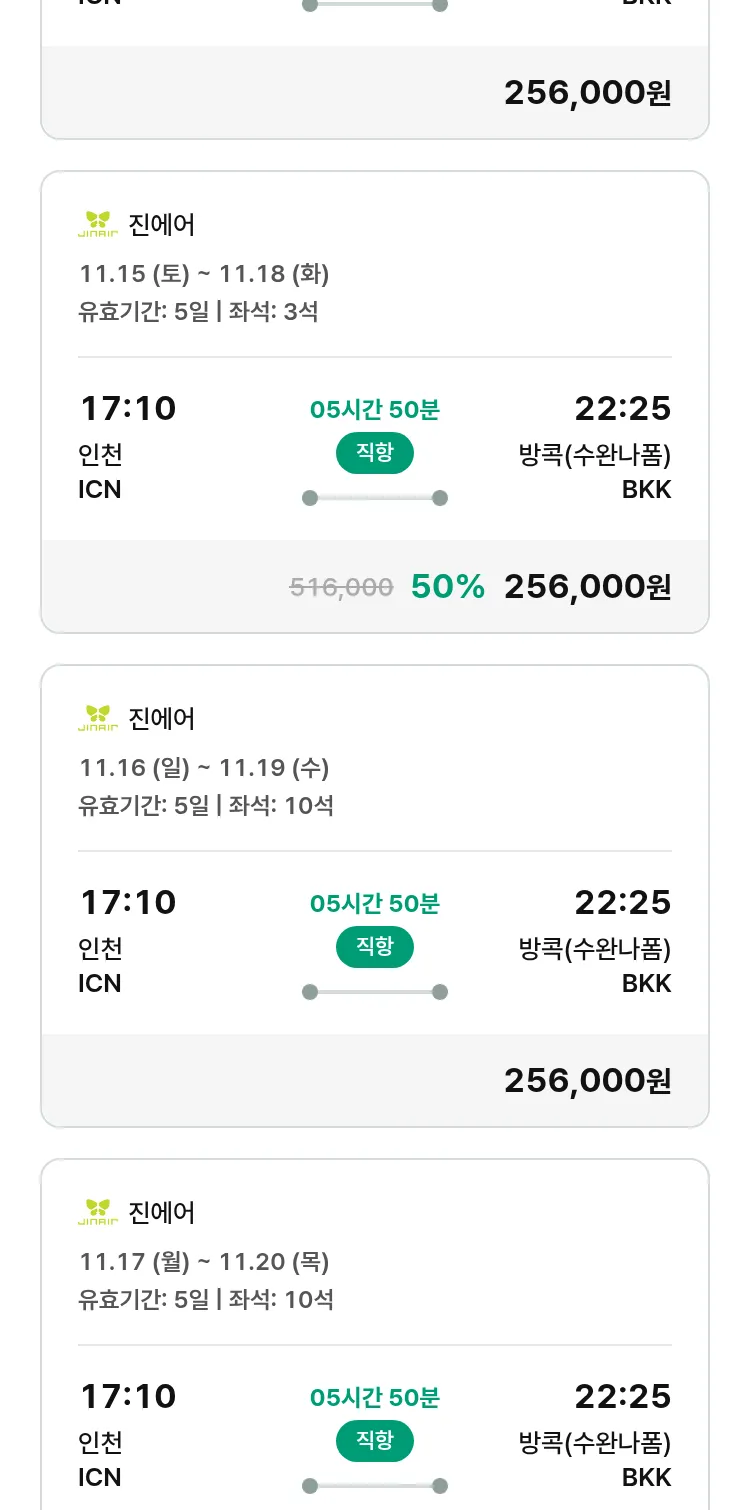The image size is (750, 1510).
Task: Click 직항 badge on 11.15 flight
Action: (x=374, y=453)
